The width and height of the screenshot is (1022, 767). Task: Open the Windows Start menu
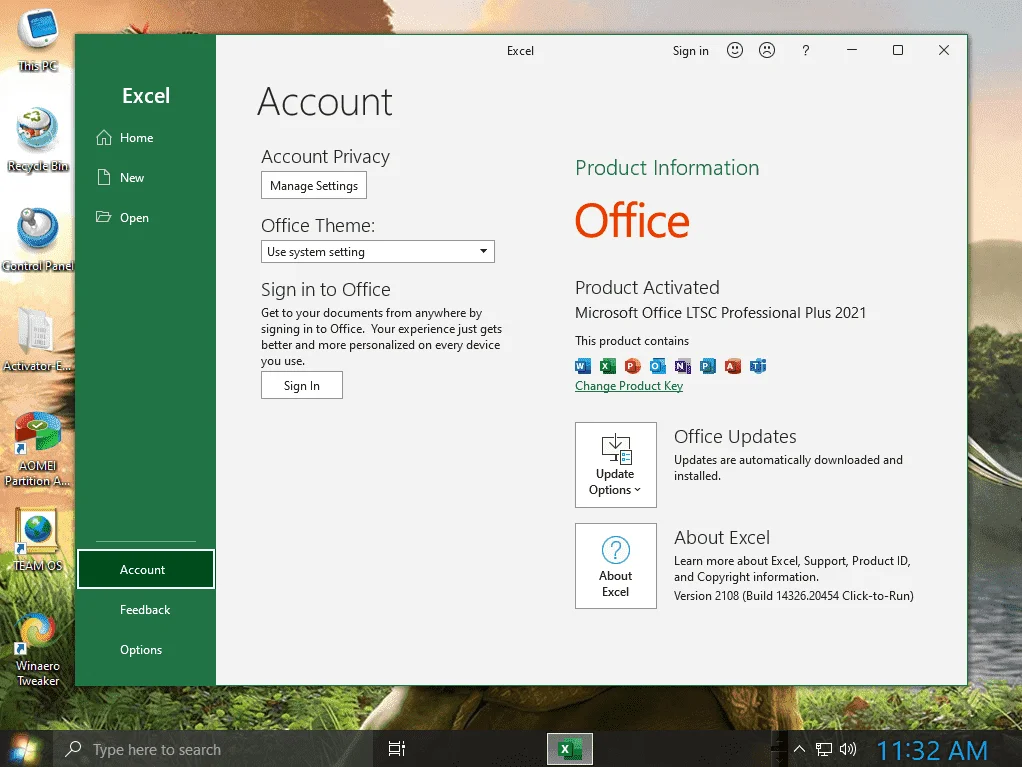tap(24, 749)
